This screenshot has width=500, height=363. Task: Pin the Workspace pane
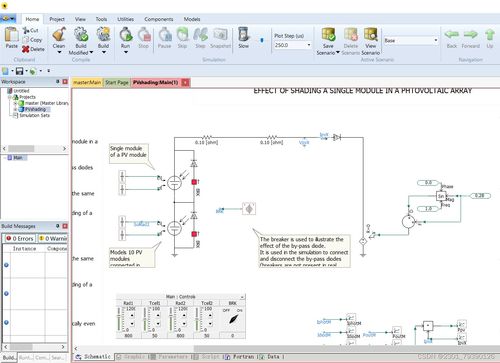(58, 82)
